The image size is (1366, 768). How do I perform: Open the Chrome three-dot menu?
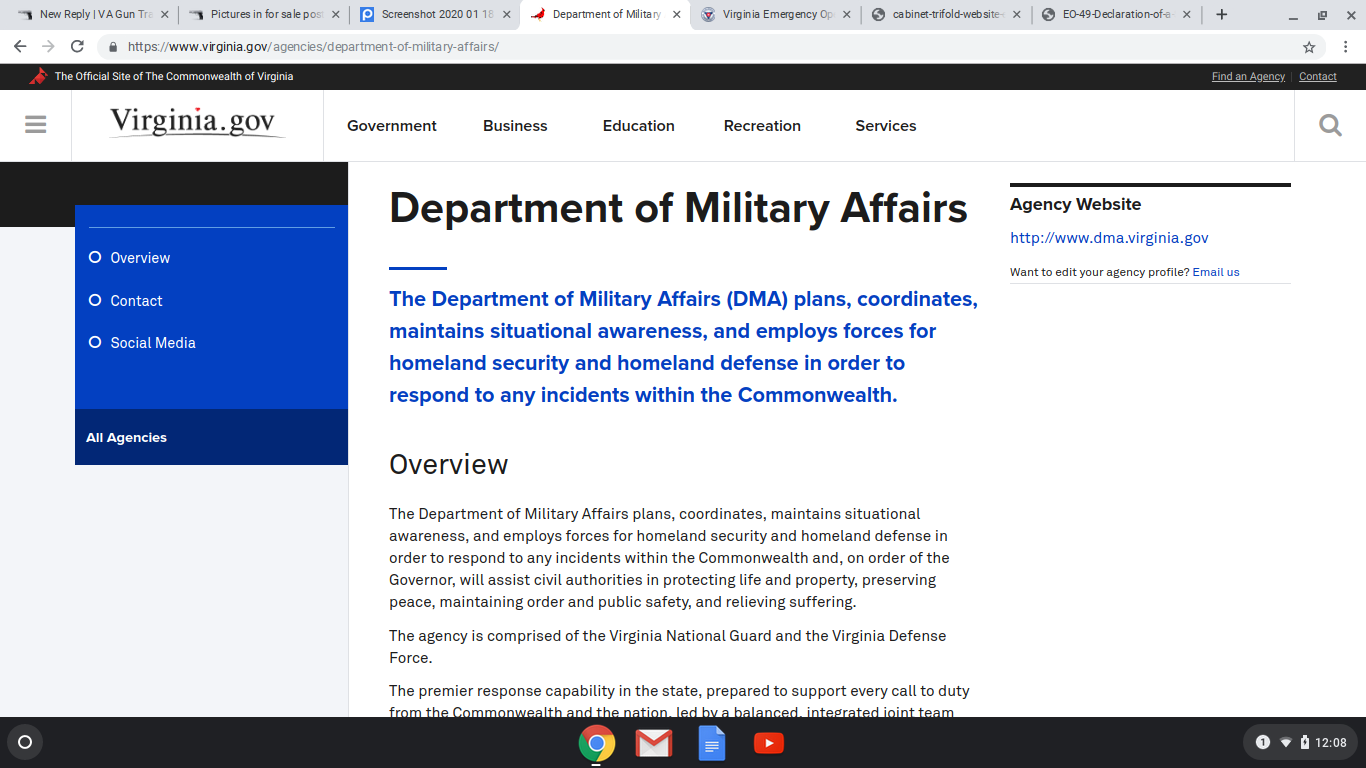(1345, 47)
